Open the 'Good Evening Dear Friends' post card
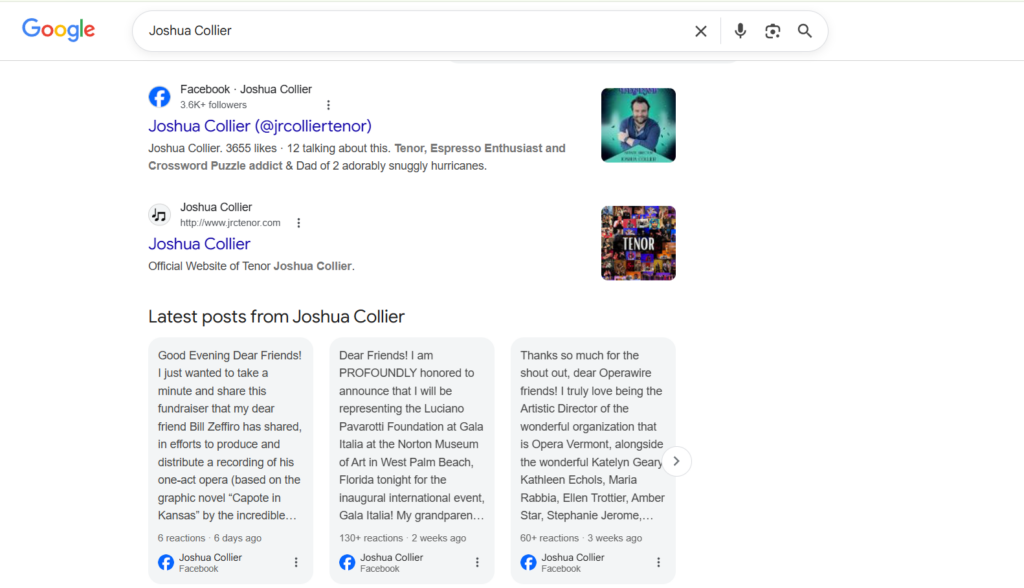1024x588 pixels. tap(231, 461)
